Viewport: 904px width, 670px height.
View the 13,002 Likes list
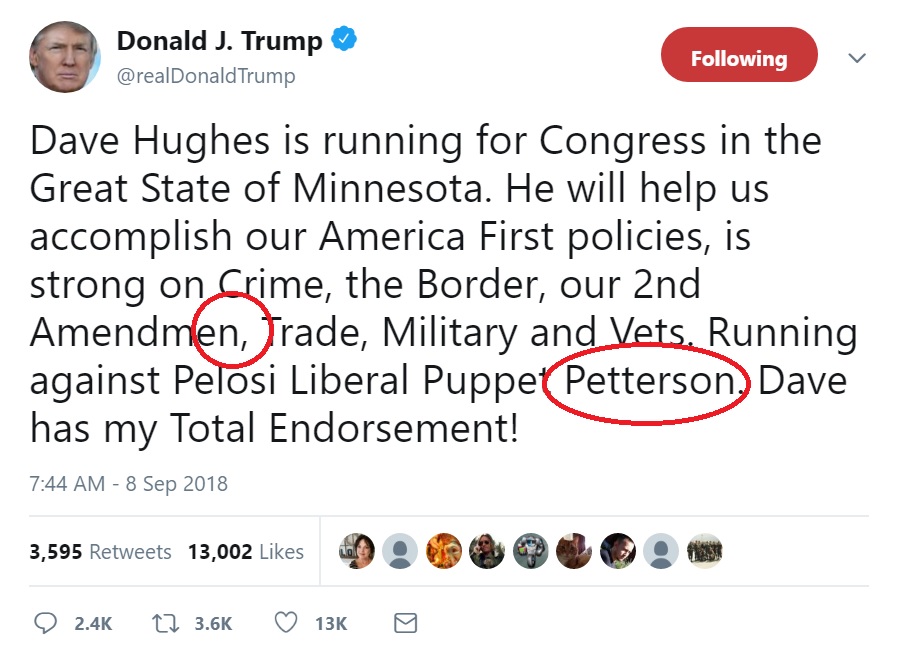pos(245,552)
